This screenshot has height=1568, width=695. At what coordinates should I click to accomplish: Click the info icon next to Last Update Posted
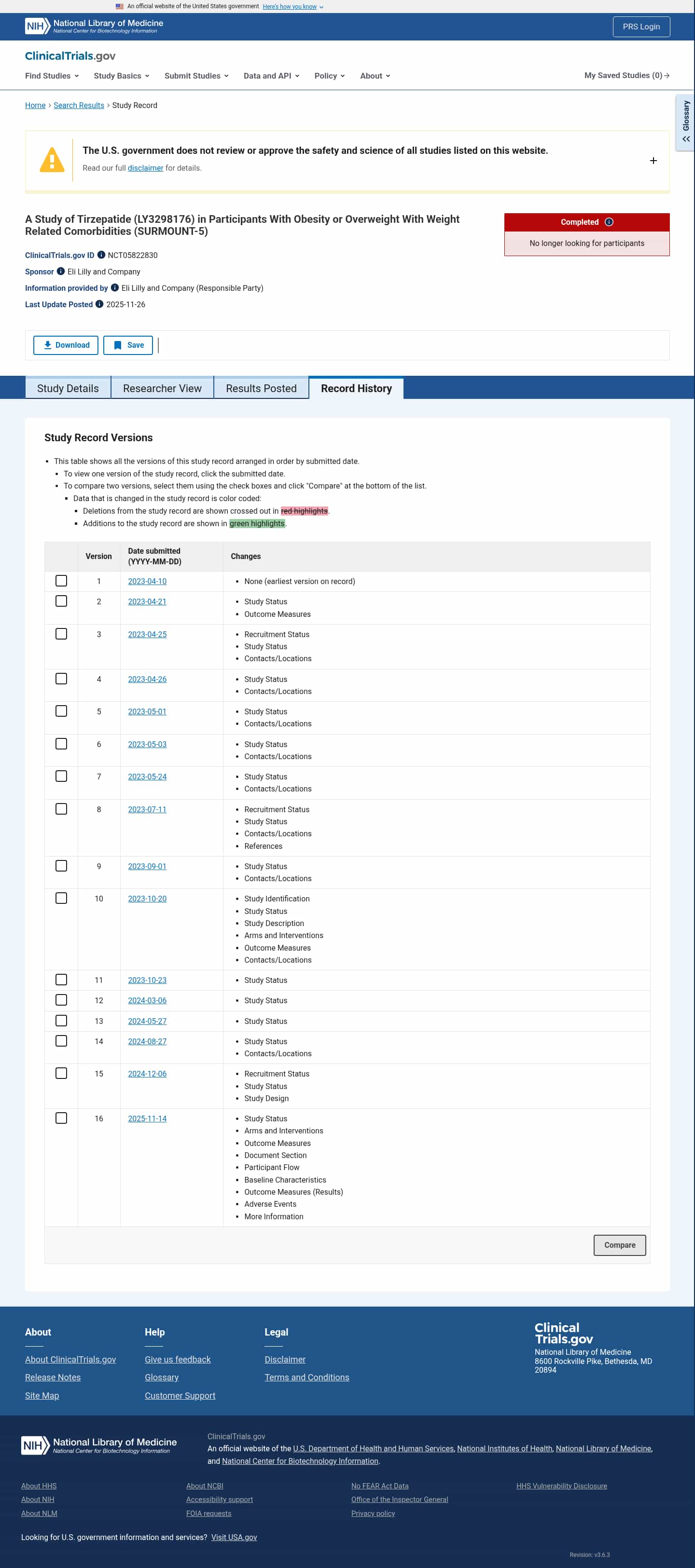click(x=99, y=304)
